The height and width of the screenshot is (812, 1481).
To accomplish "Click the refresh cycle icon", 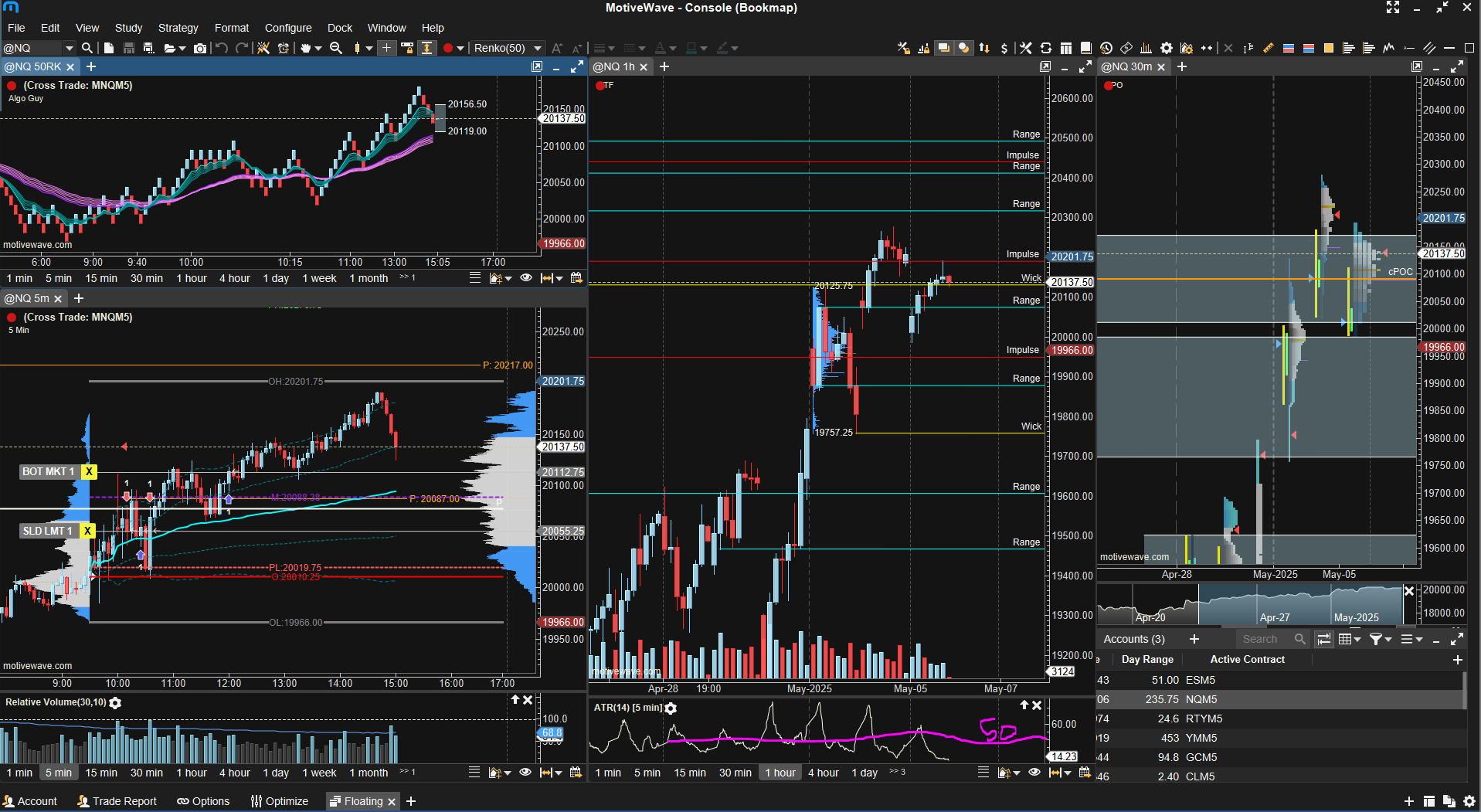I will click(x=1046, y=48).
